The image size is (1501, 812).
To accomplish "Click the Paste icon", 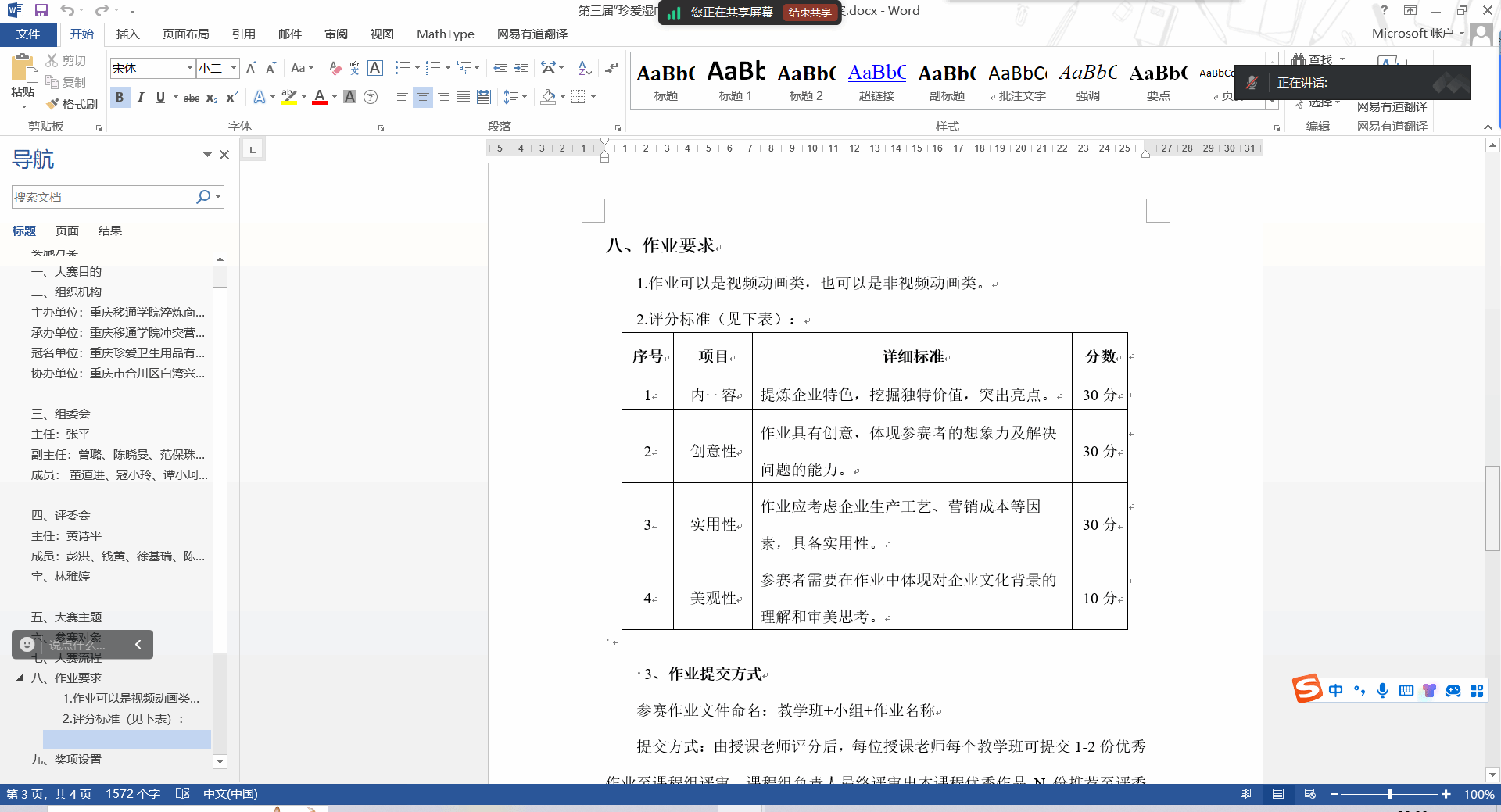I will click(23, 69).
